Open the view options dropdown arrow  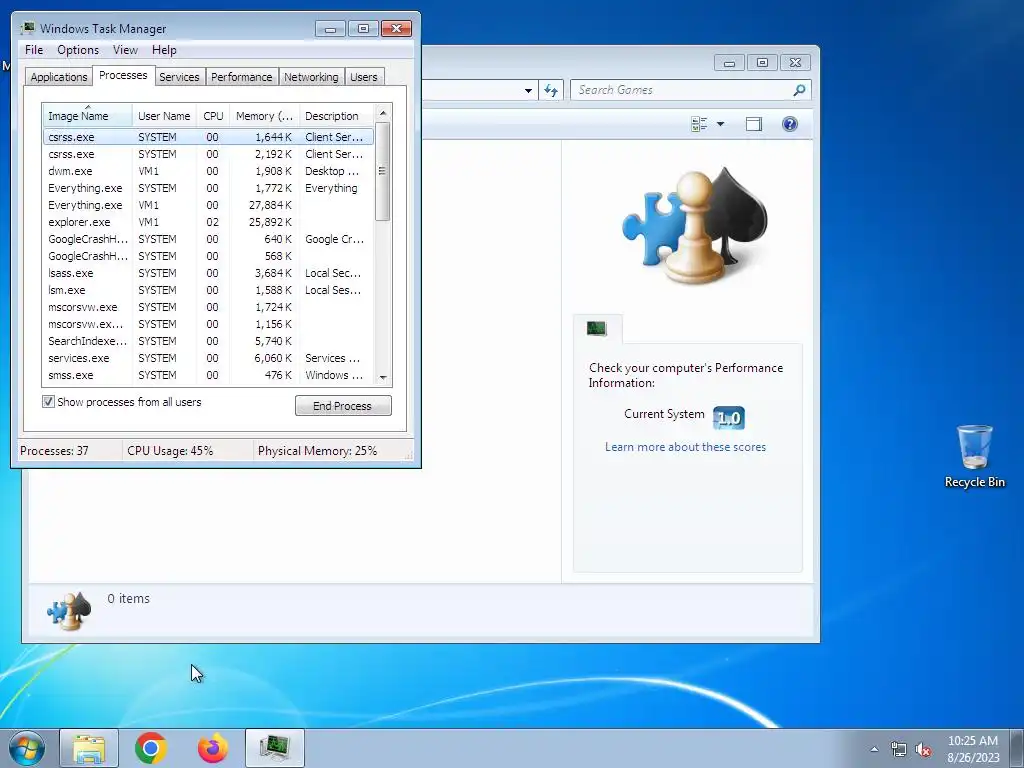(720, 124)
